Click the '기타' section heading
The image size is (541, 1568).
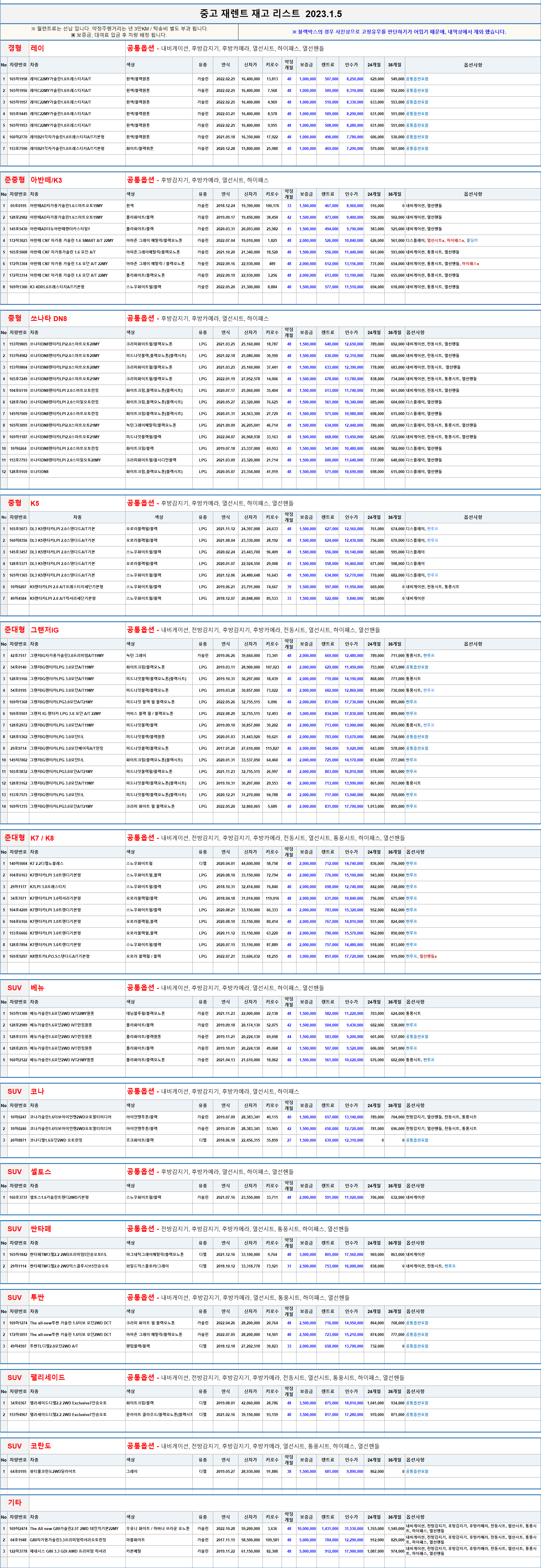[15, 1503]
